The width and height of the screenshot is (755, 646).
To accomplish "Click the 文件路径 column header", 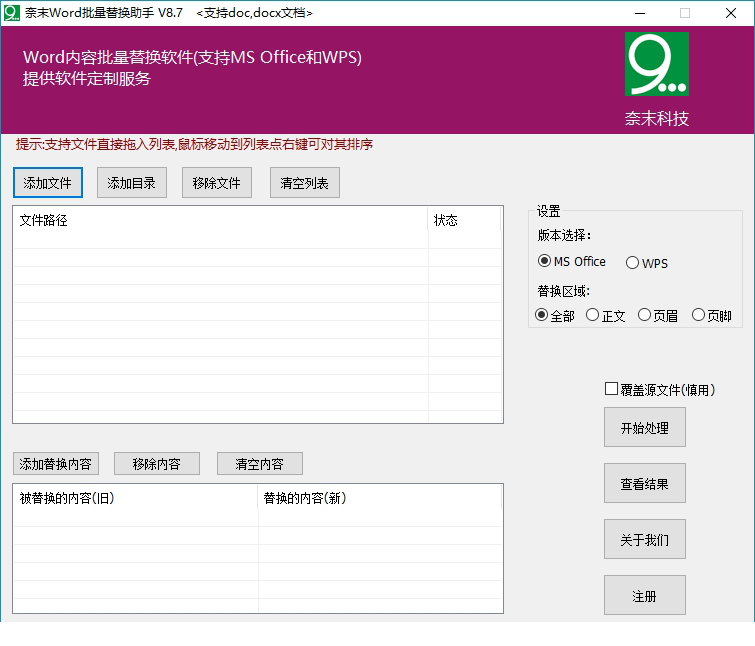I will point(220,220).
